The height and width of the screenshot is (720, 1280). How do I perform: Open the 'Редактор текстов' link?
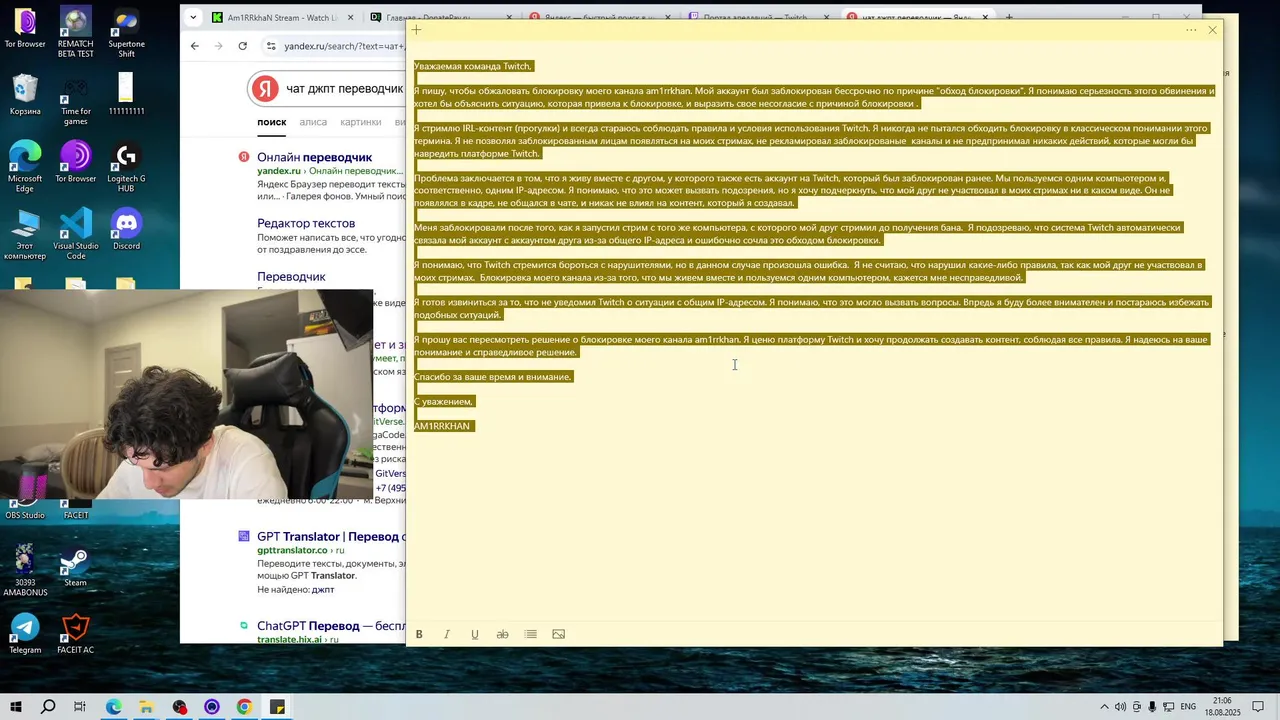tap(306, 223)
